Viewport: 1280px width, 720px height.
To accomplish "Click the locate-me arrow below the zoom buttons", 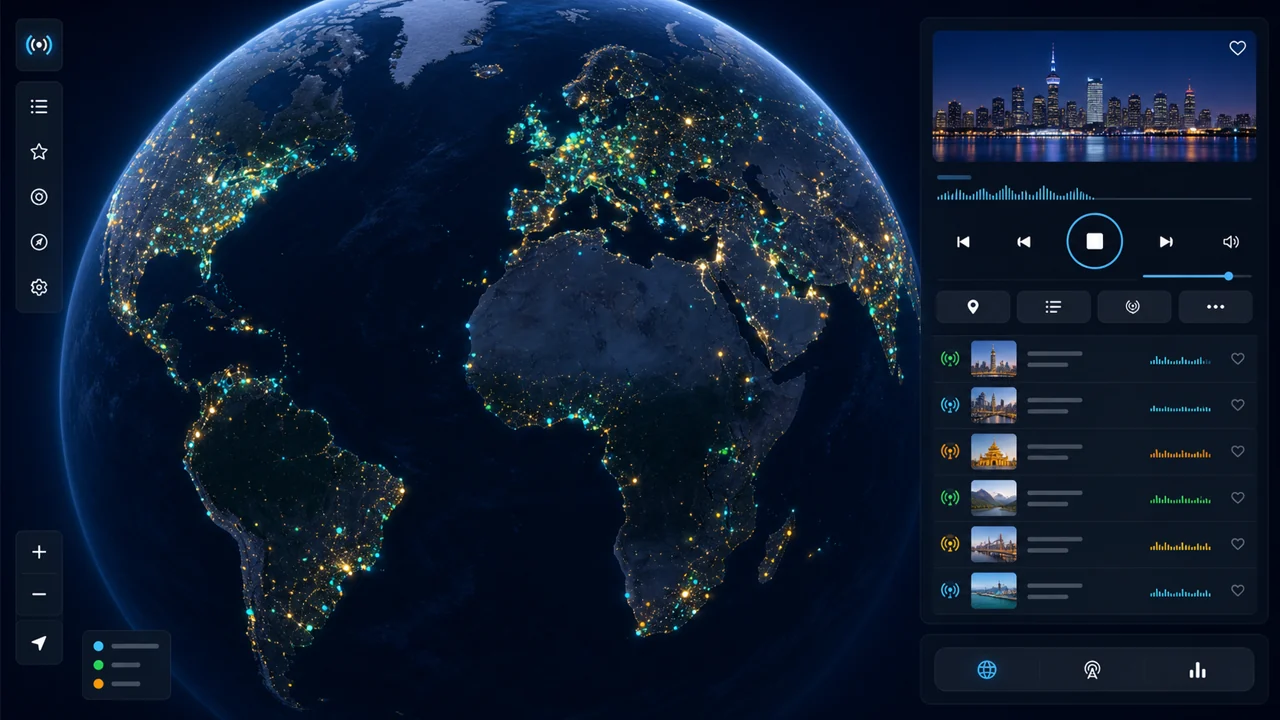I will [39, 642].
